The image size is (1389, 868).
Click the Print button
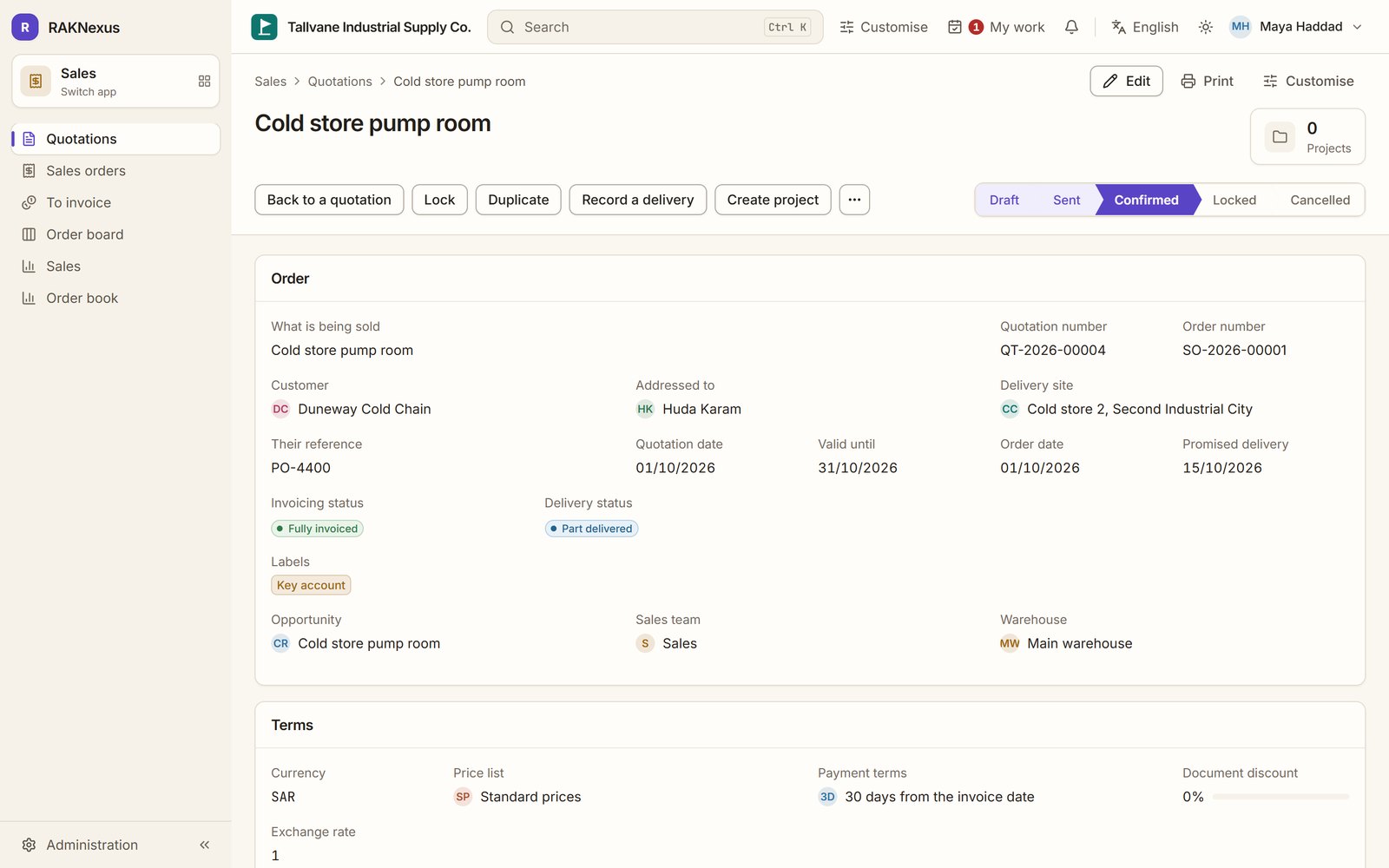[x=1207, y=81]
